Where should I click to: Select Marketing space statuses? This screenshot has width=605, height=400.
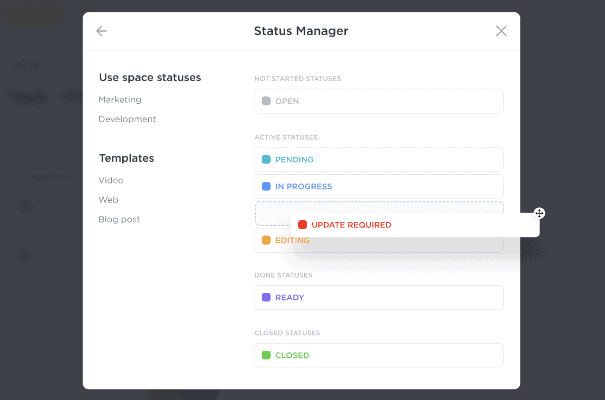tap(120, 100)
